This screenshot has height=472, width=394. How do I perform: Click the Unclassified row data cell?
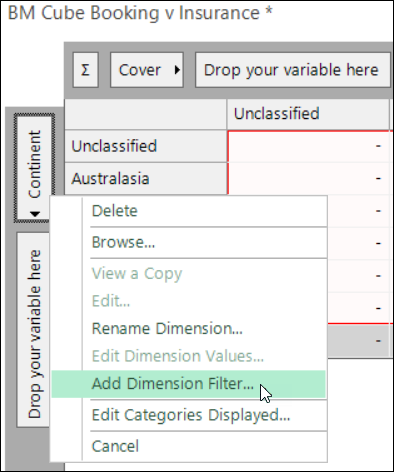(x=309, y=146)
